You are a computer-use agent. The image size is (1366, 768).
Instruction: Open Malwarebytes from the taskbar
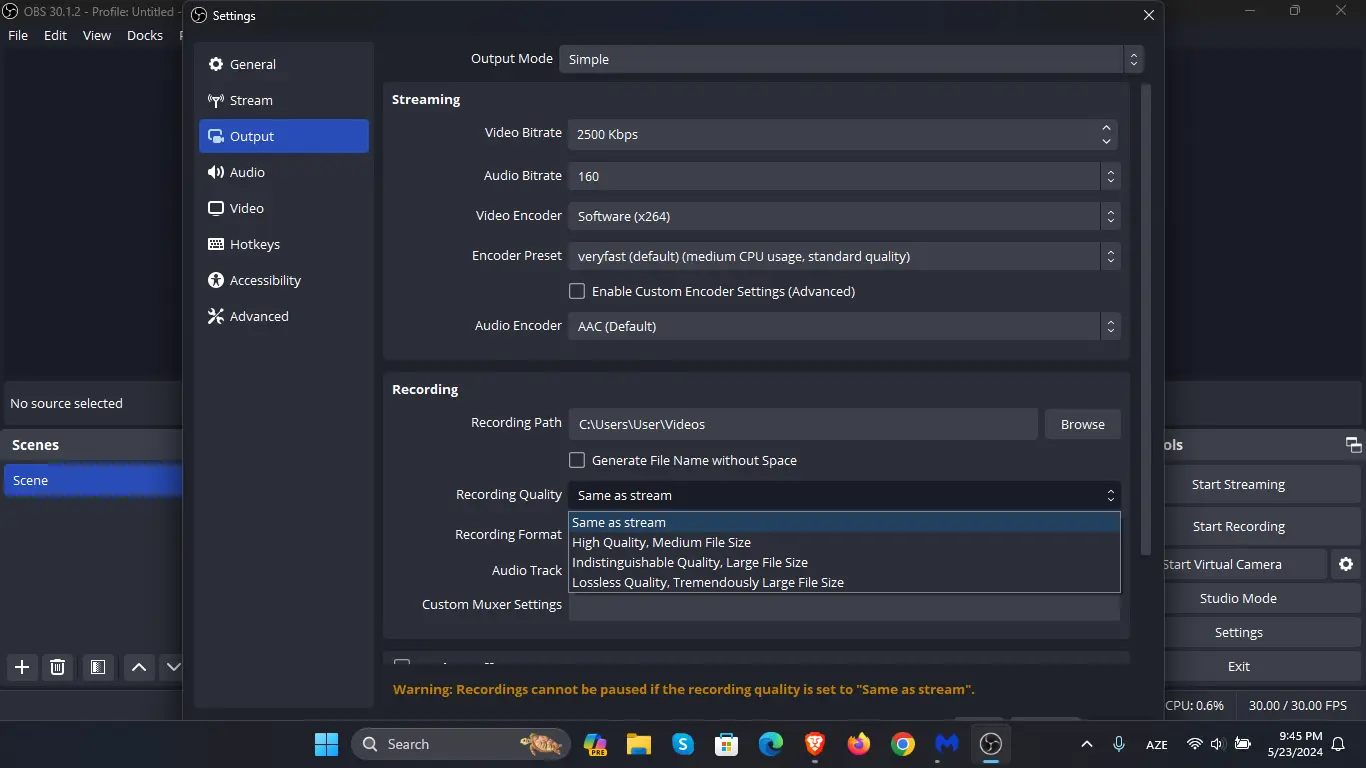tap(947, 744)
